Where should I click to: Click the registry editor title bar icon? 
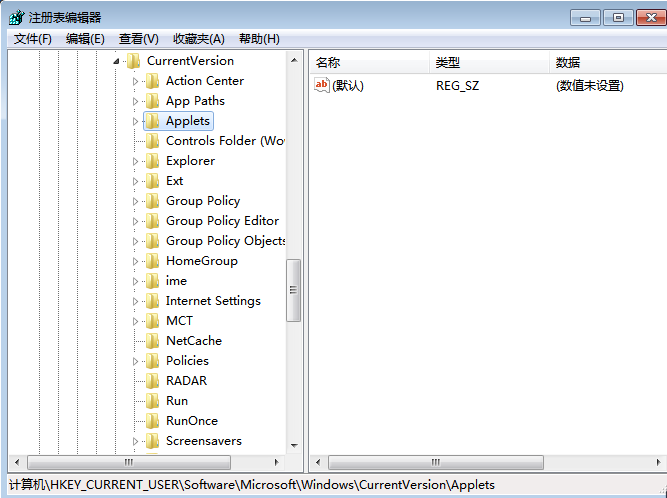pos(17,17)
